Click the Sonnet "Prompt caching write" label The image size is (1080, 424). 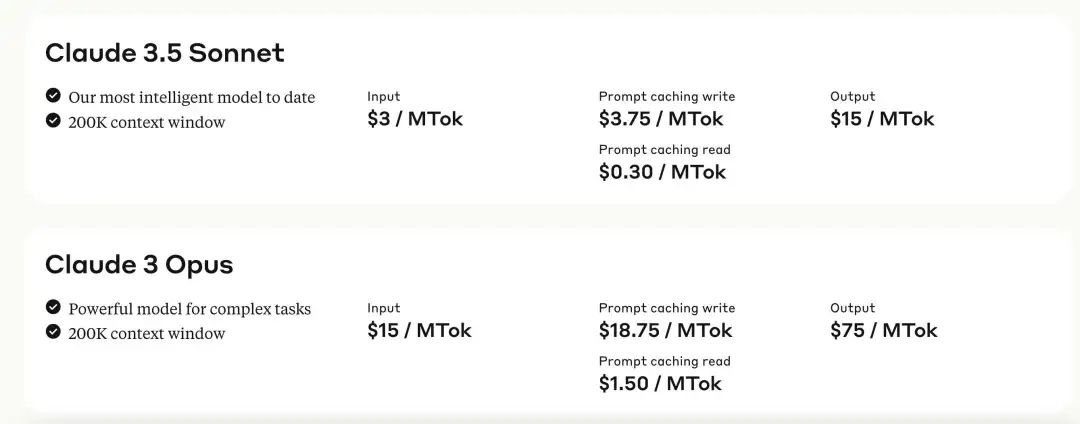tap(666, 96)
